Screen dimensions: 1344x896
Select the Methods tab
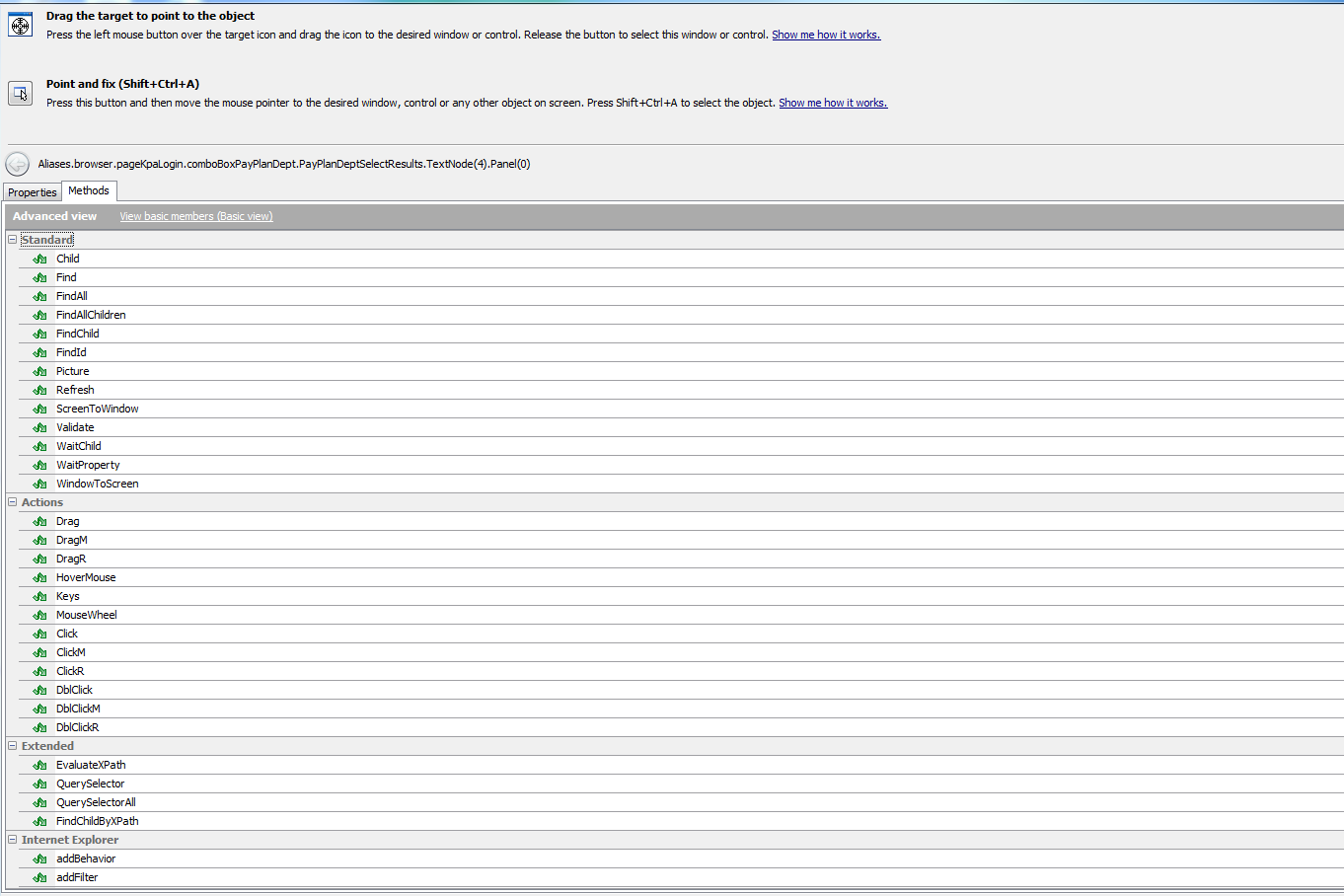(89, 190)
